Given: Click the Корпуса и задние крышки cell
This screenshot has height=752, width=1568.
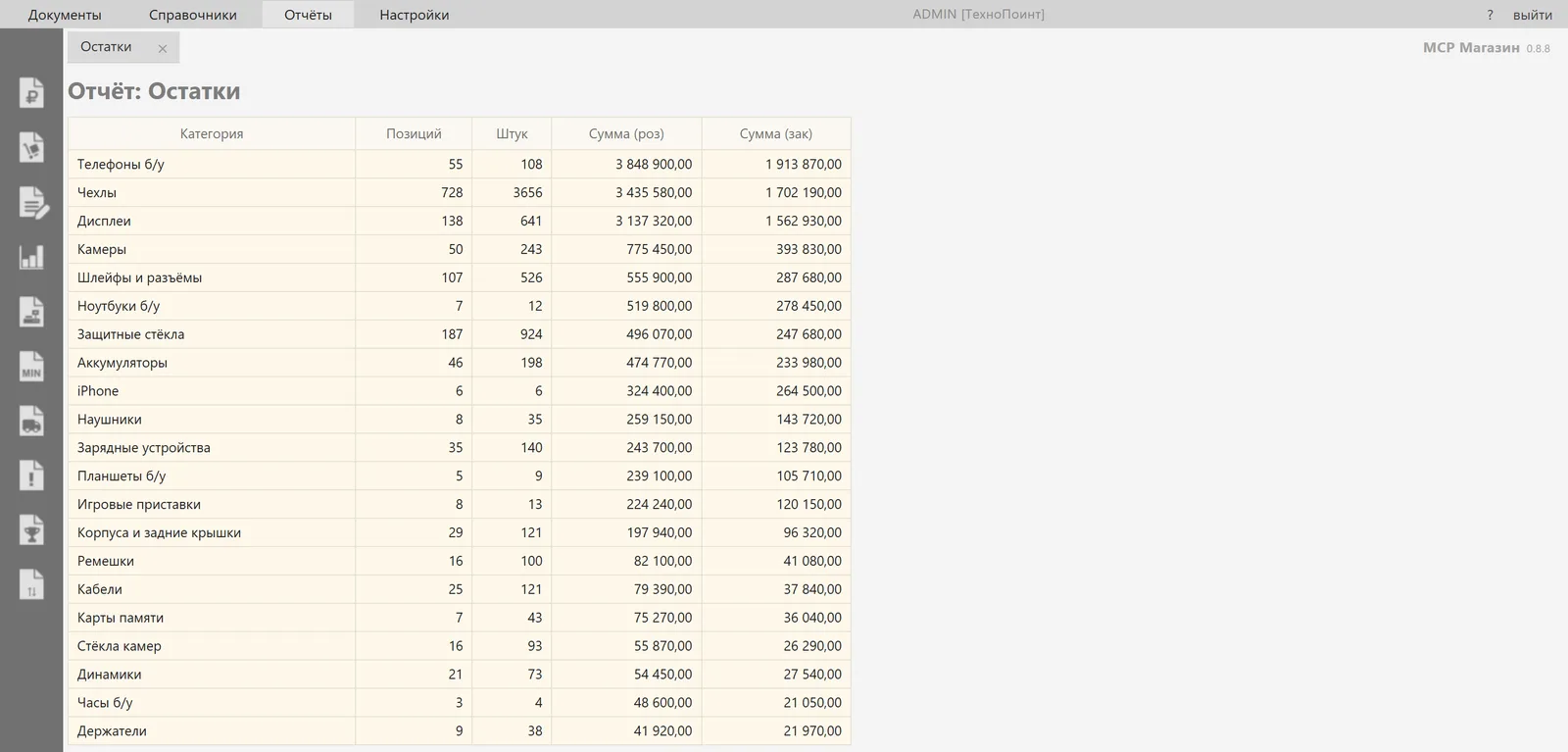Looking at the screenshot, I should [x=212, y=533].
